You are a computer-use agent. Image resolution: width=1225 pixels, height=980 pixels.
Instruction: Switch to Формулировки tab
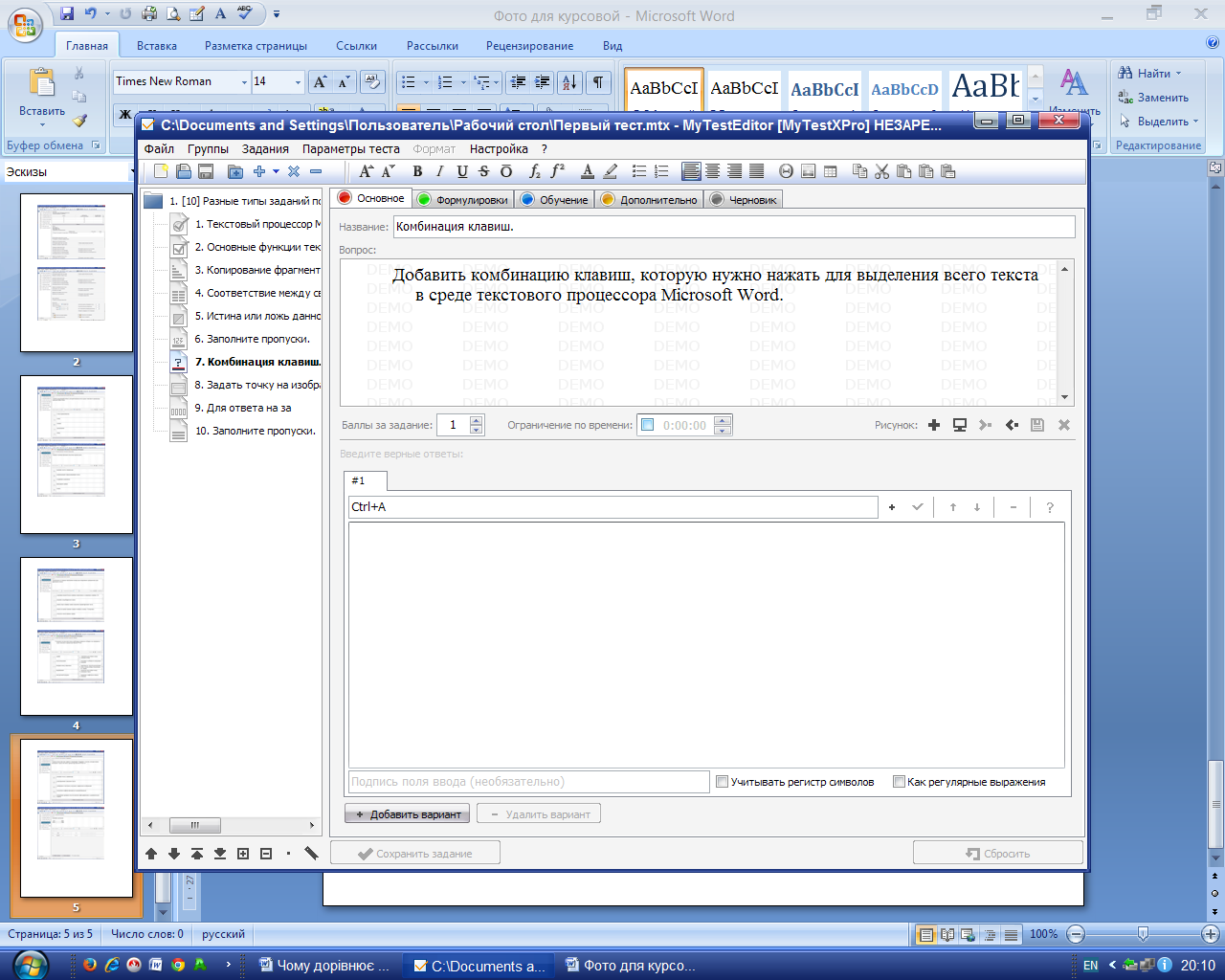tap(464, 199)
